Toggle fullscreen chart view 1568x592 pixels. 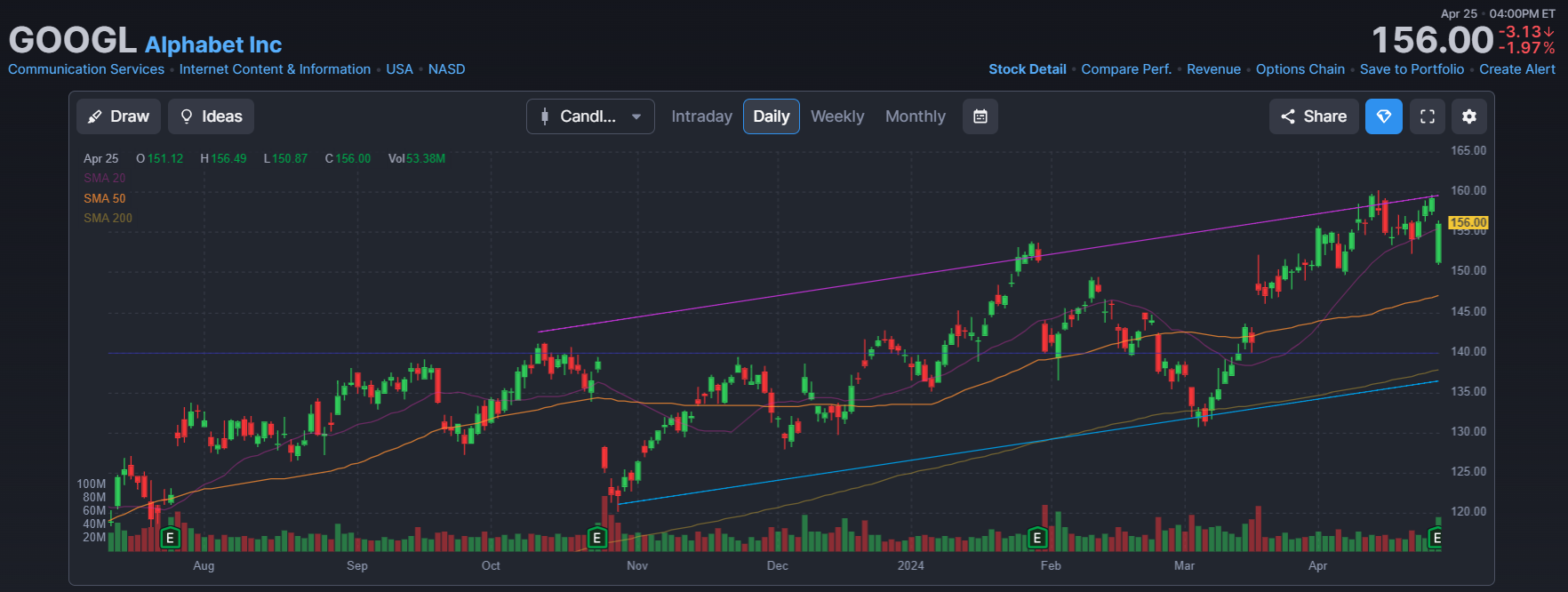tap(1428, 116)
